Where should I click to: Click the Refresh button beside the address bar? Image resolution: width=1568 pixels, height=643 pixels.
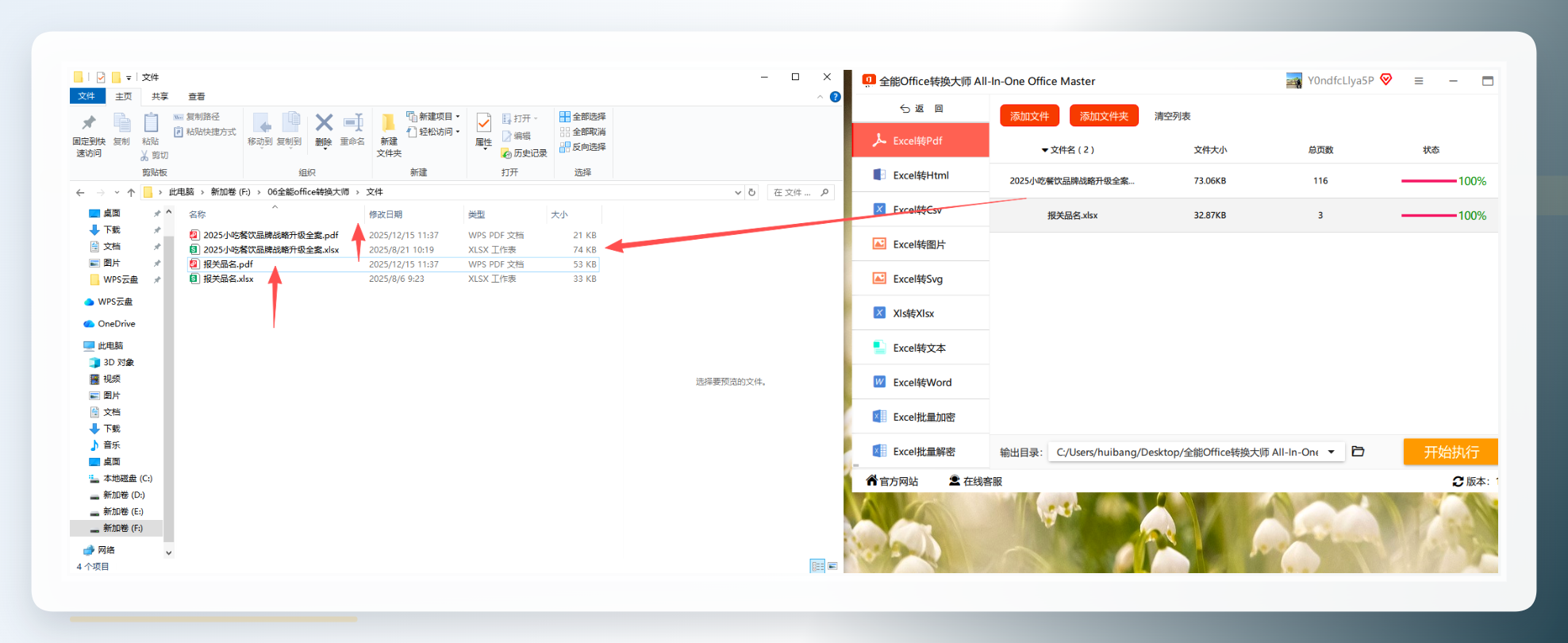(752, 192)
